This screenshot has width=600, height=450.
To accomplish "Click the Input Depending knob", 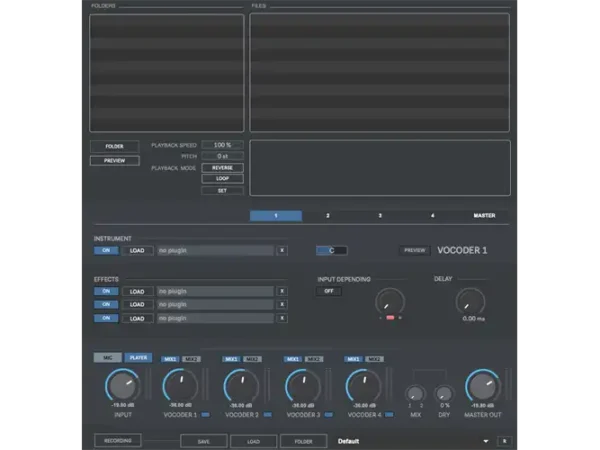I will (390, 302).
